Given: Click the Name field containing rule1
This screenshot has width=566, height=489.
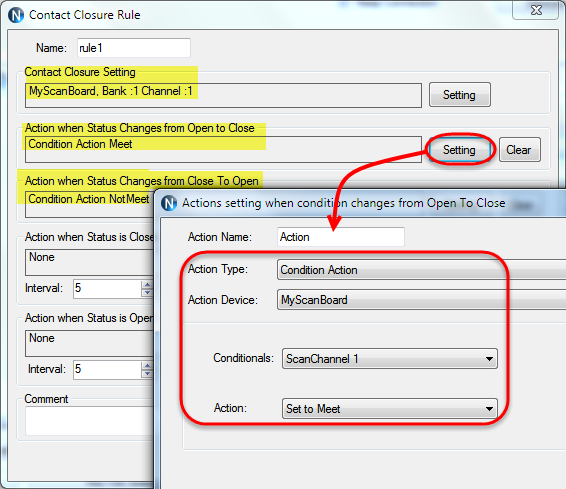Looking at the screenshot, I should point(134,48).
